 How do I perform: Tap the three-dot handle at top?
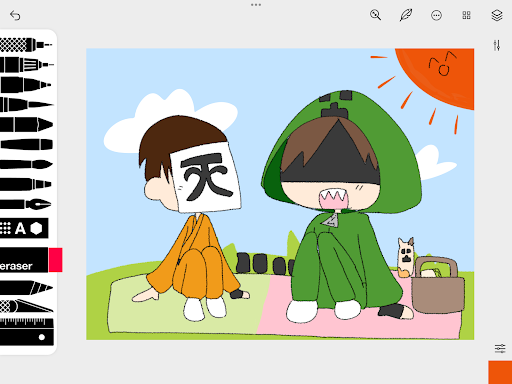(x=256, y=5)
